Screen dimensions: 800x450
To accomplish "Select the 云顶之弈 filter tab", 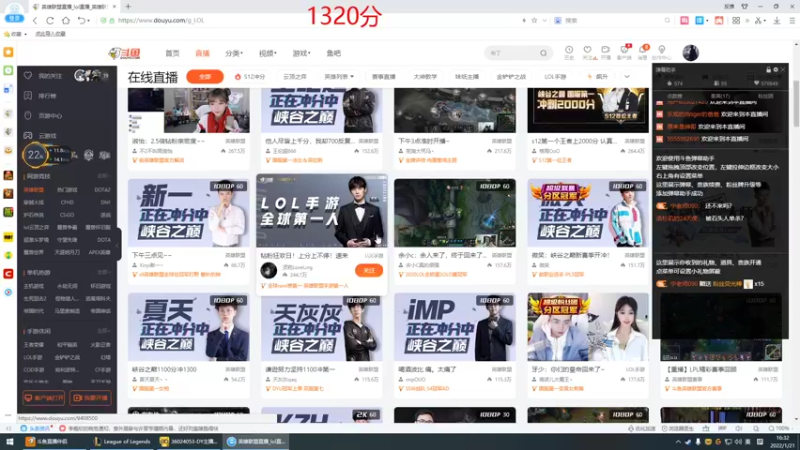I will [x=295, y=77].
